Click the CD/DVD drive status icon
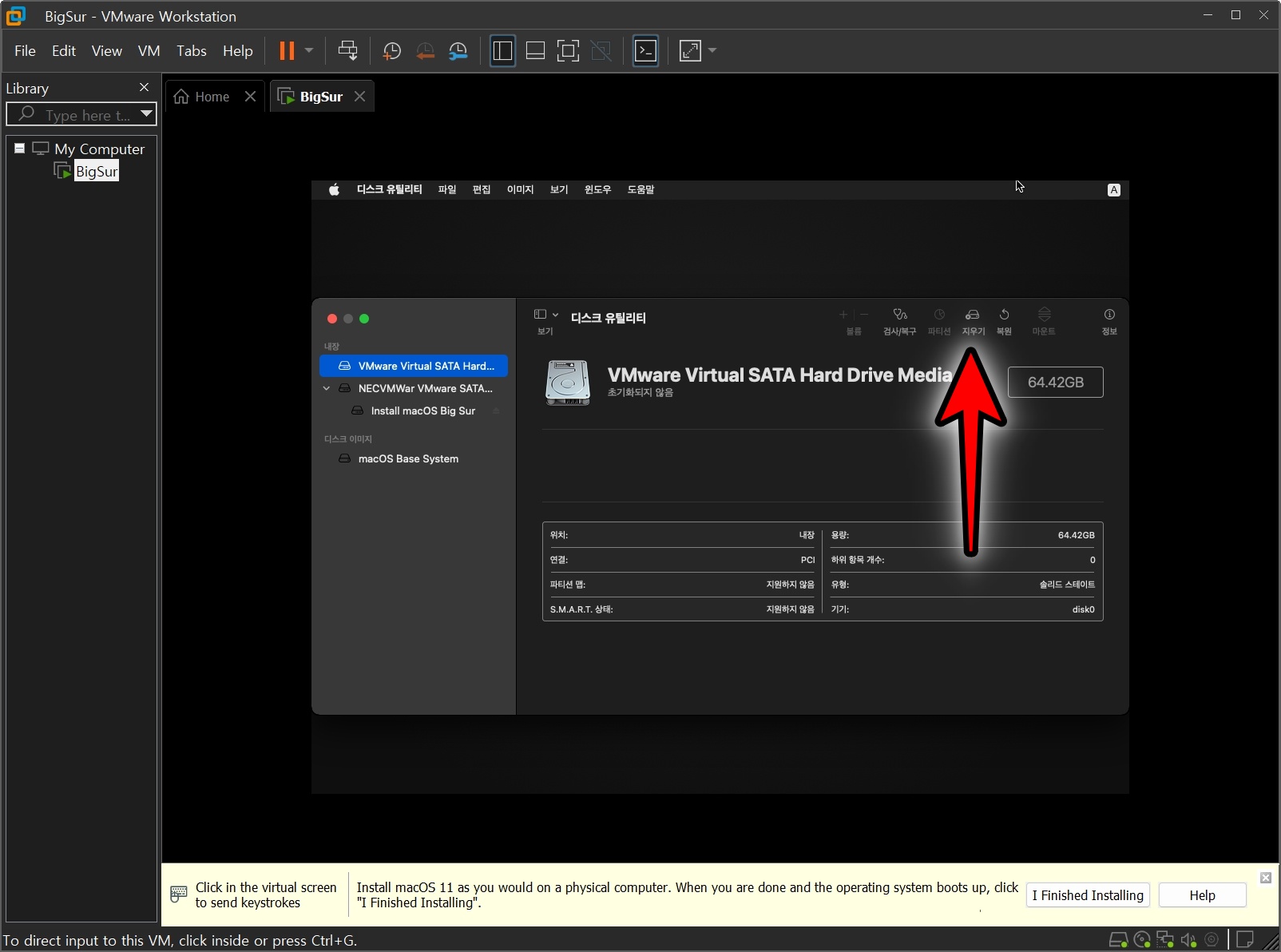 point(1142,940)
